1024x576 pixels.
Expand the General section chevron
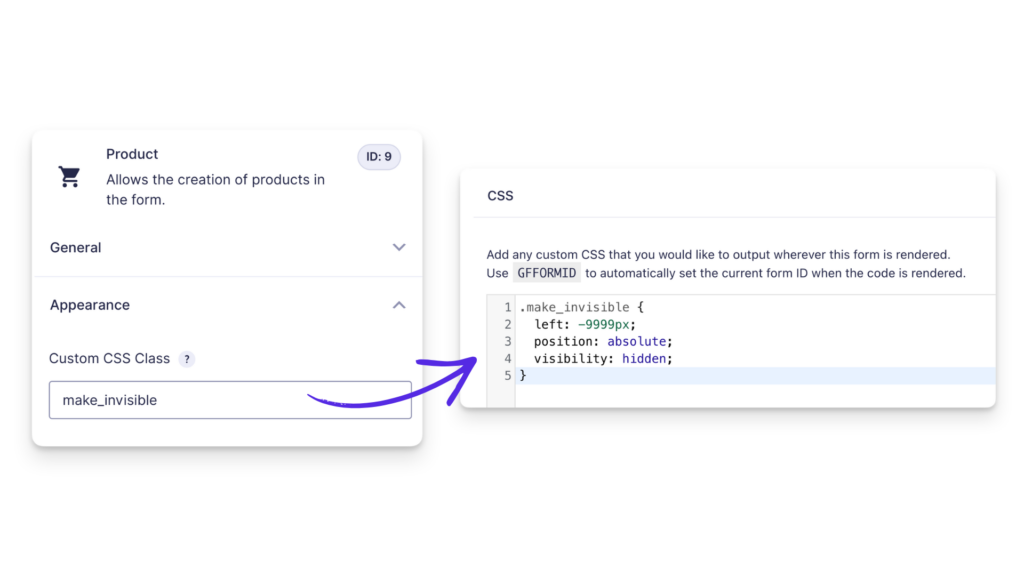point(399,248)
